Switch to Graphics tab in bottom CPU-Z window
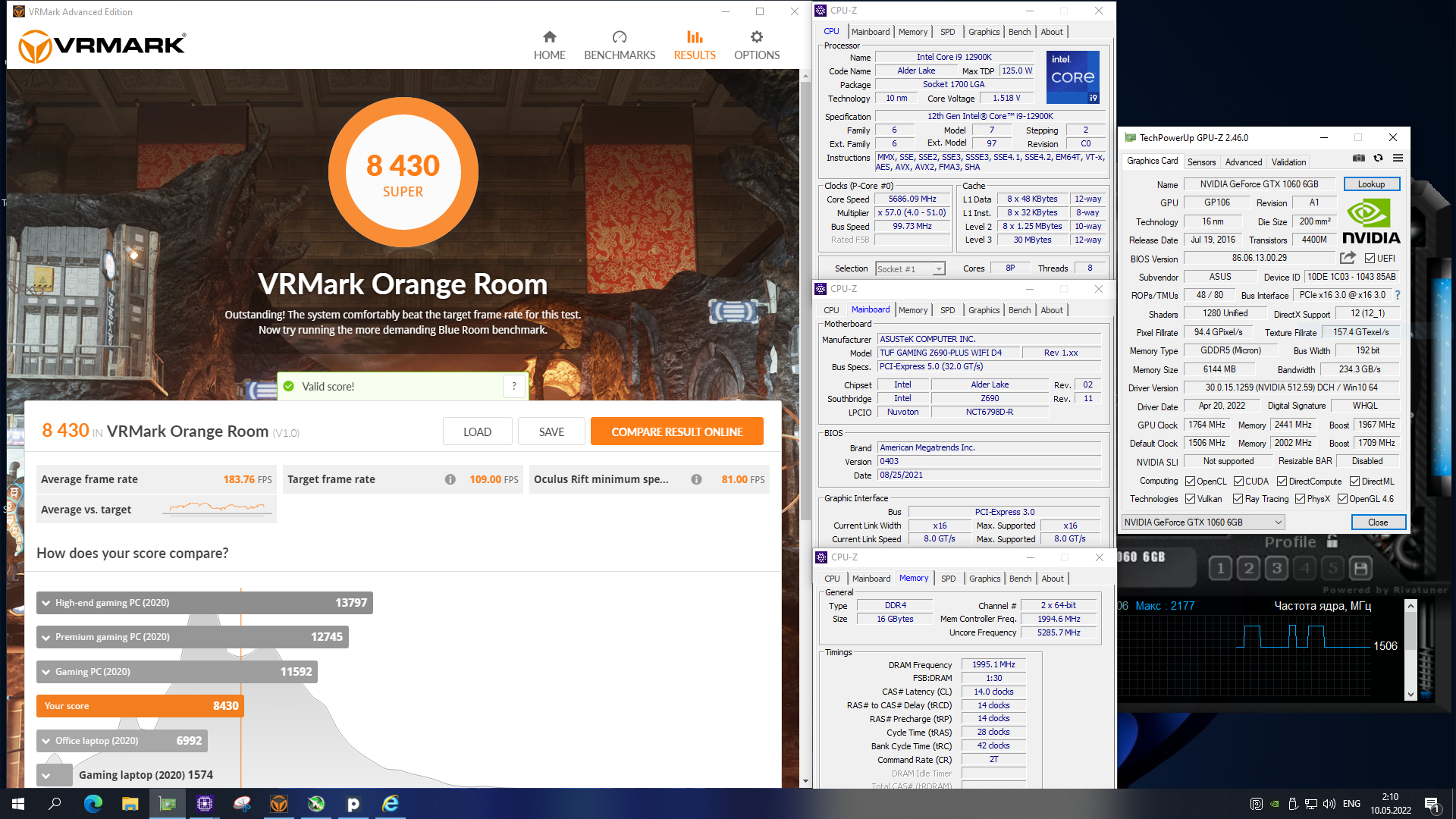Image resolution: width=1456 pixels, height=819 pixels. click(x=984, y=579)
